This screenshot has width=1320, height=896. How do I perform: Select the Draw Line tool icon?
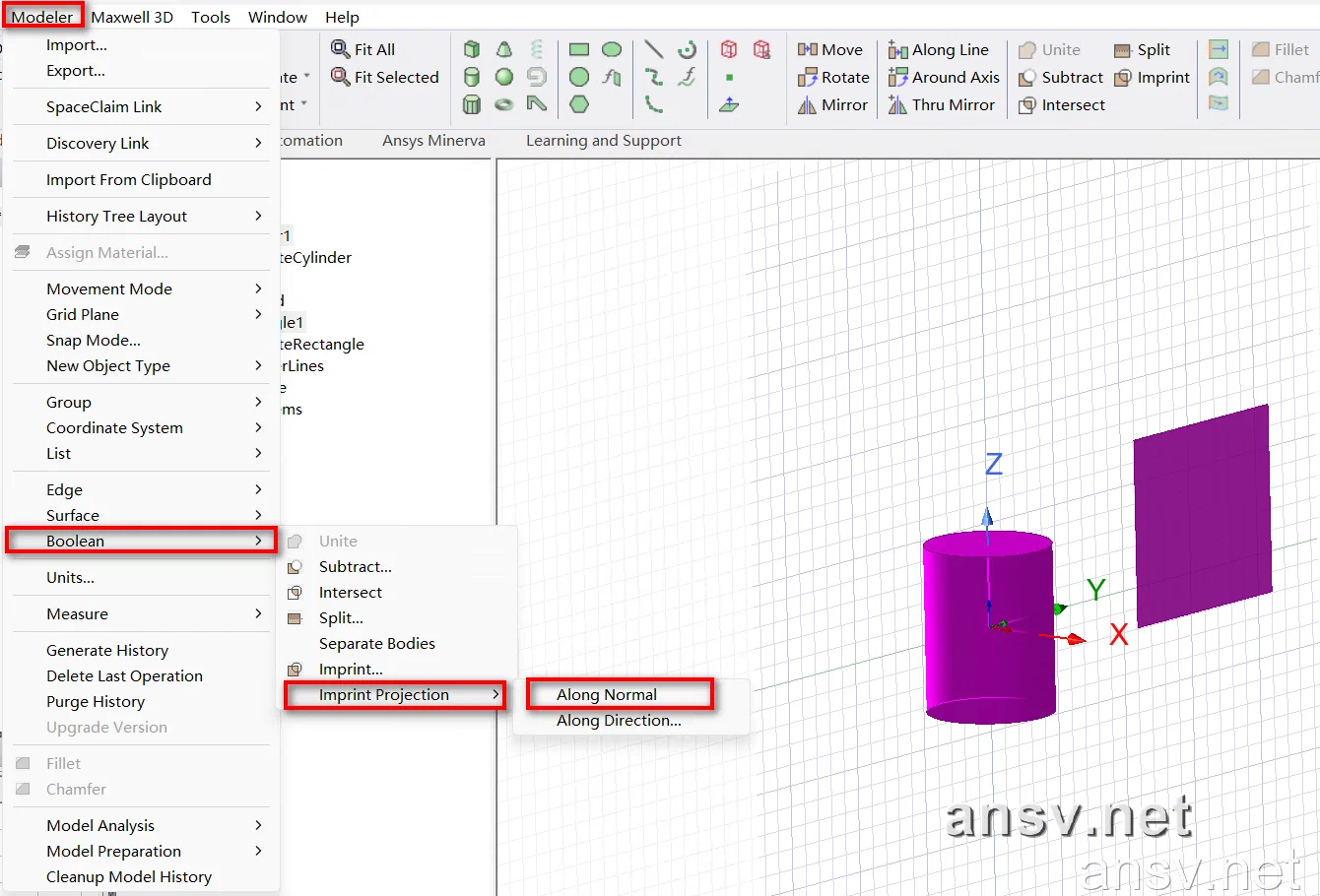click(x=653, y=49)
